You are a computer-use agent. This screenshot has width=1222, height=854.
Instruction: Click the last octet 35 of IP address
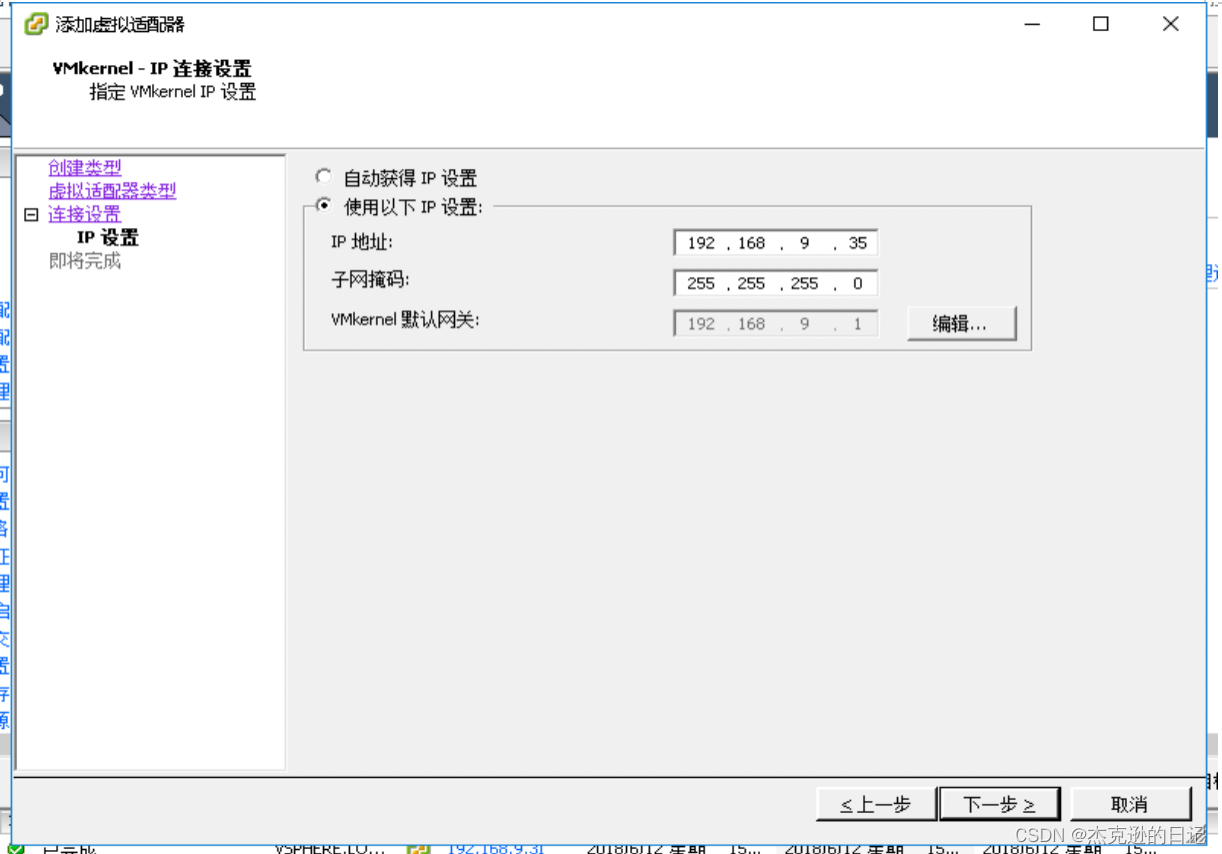point(857,243)
